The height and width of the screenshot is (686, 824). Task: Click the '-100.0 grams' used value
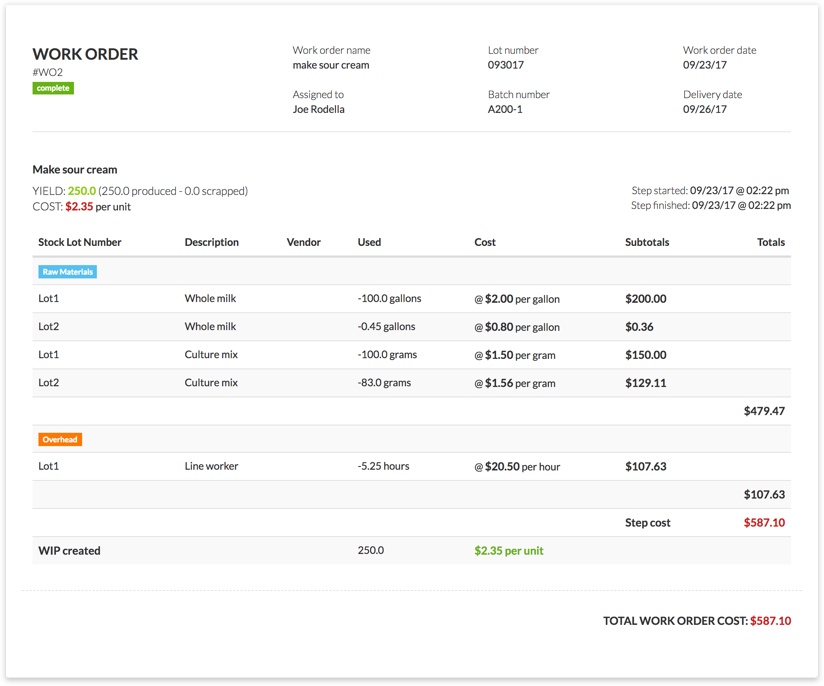click(x=387, y=355)
